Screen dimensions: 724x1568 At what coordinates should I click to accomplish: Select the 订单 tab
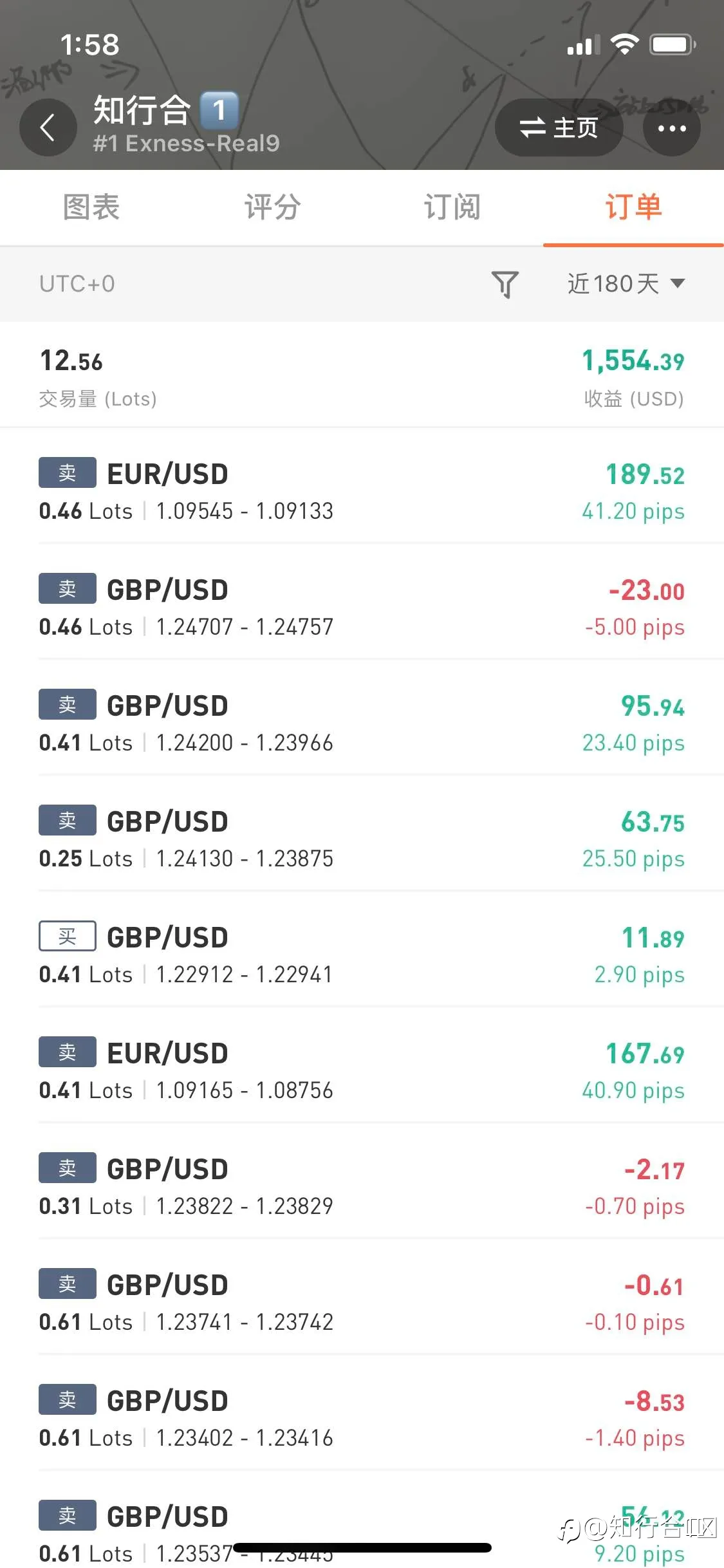coord(633,207)
